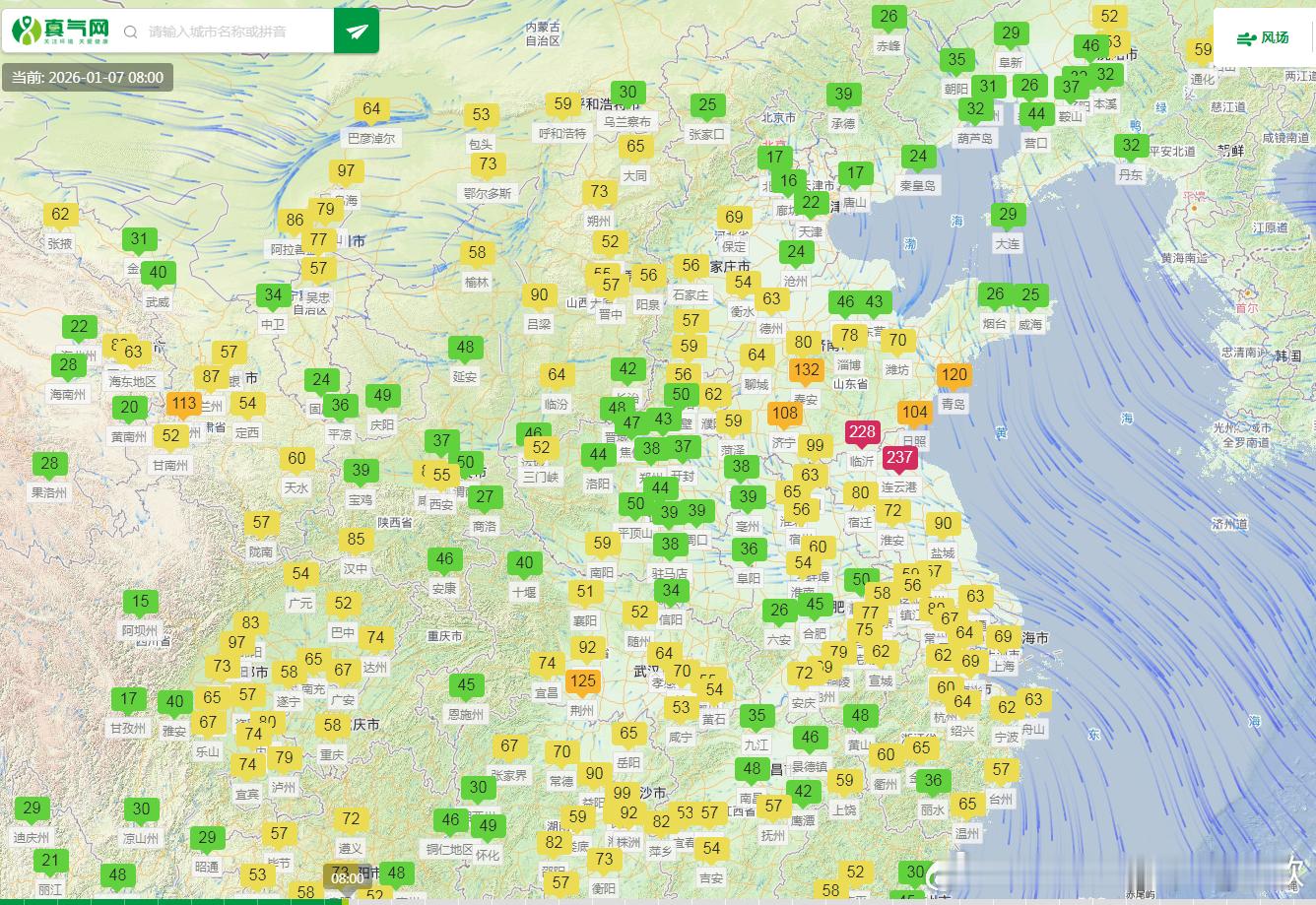Select the 34 marker at 中卫
The height and width of the screenshot is (905, 1316).
coord(273,295)
